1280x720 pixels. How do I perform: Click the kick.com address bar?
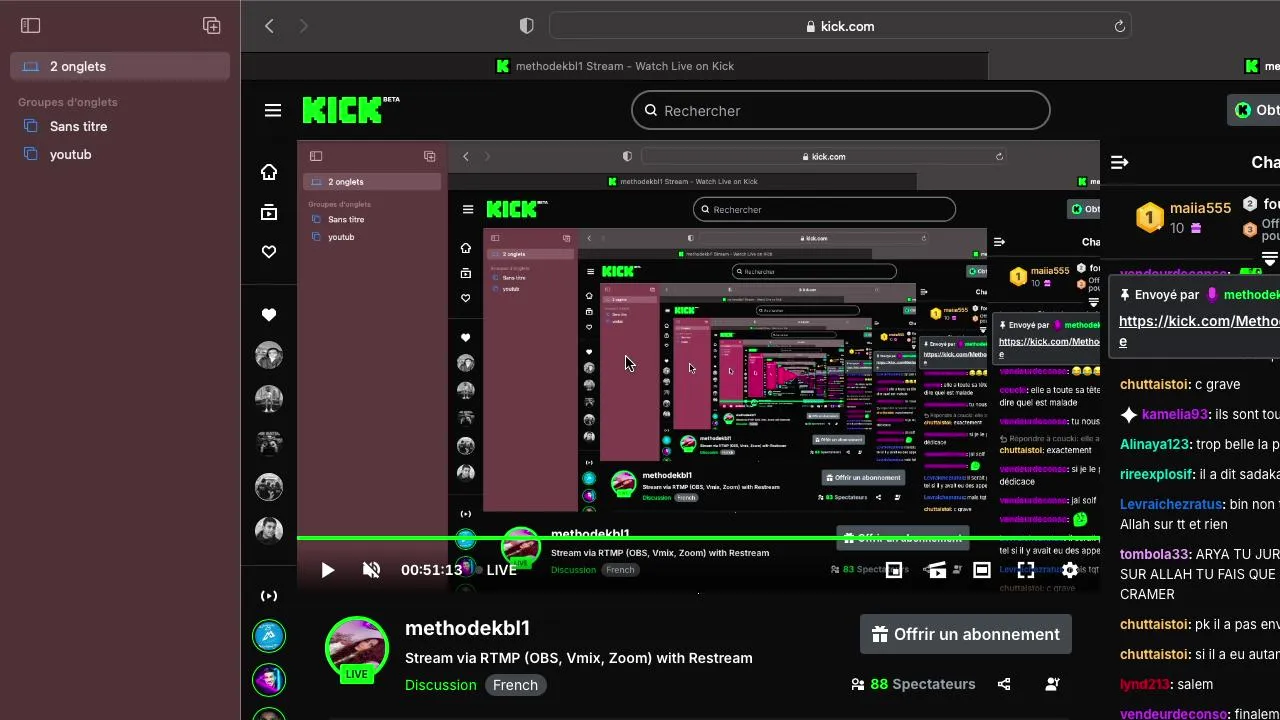point(840,26)
